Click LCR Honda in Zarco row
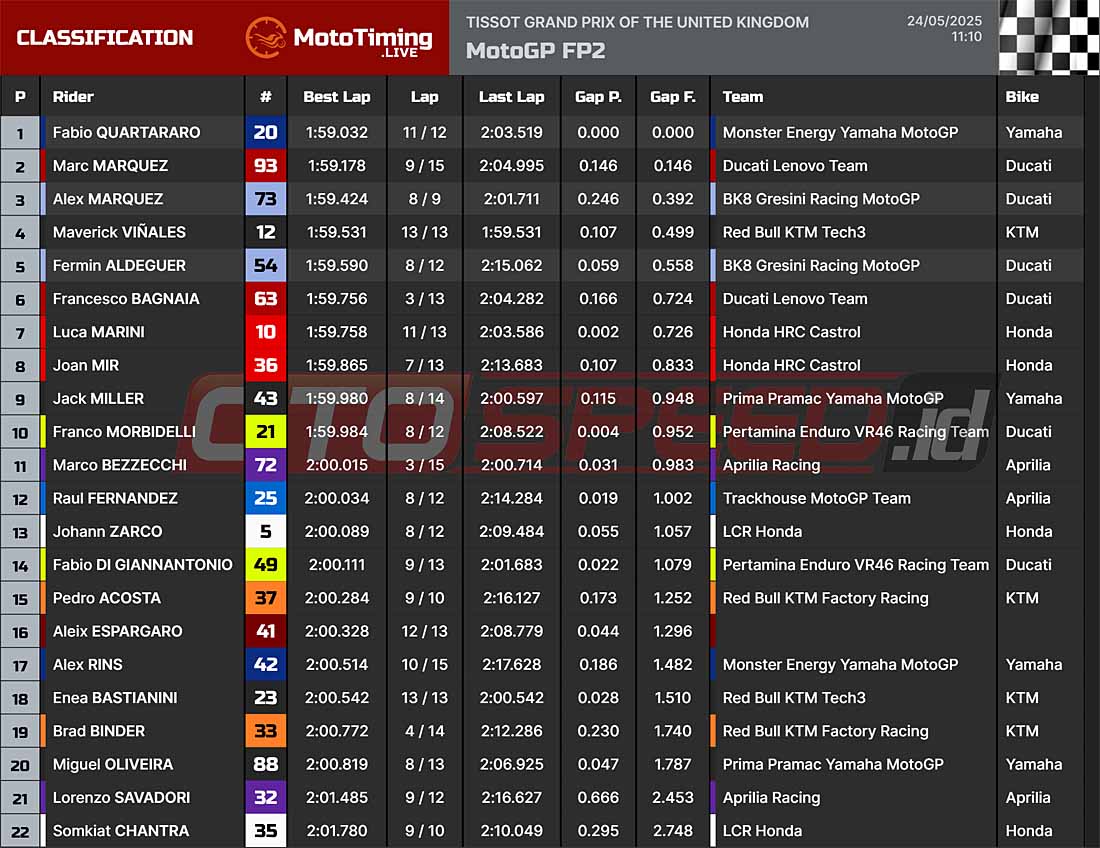Viewport: 1100px width, 848px height. (762, 531)
